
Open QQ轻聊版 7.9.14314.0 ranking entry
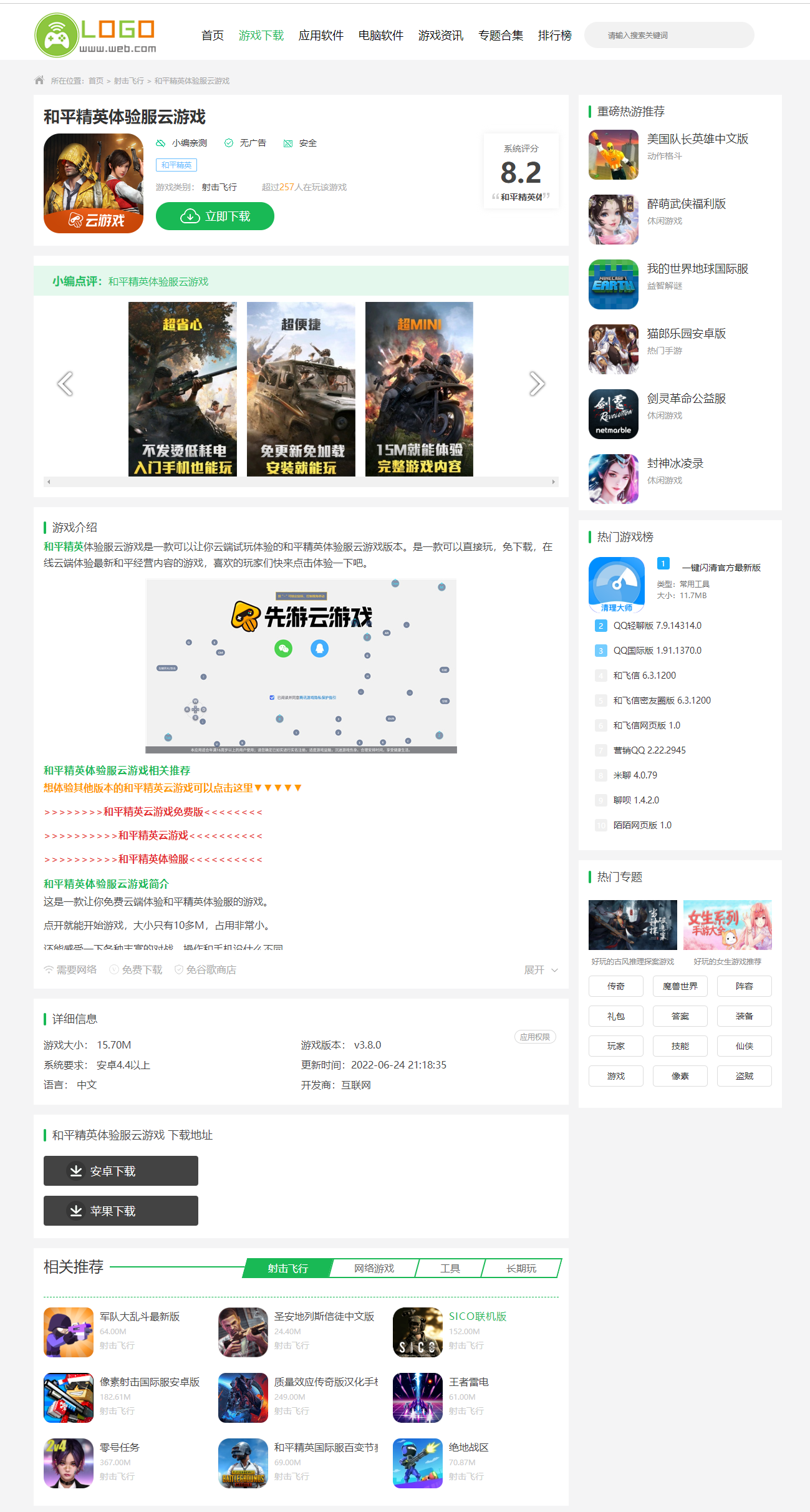point(657,626)
